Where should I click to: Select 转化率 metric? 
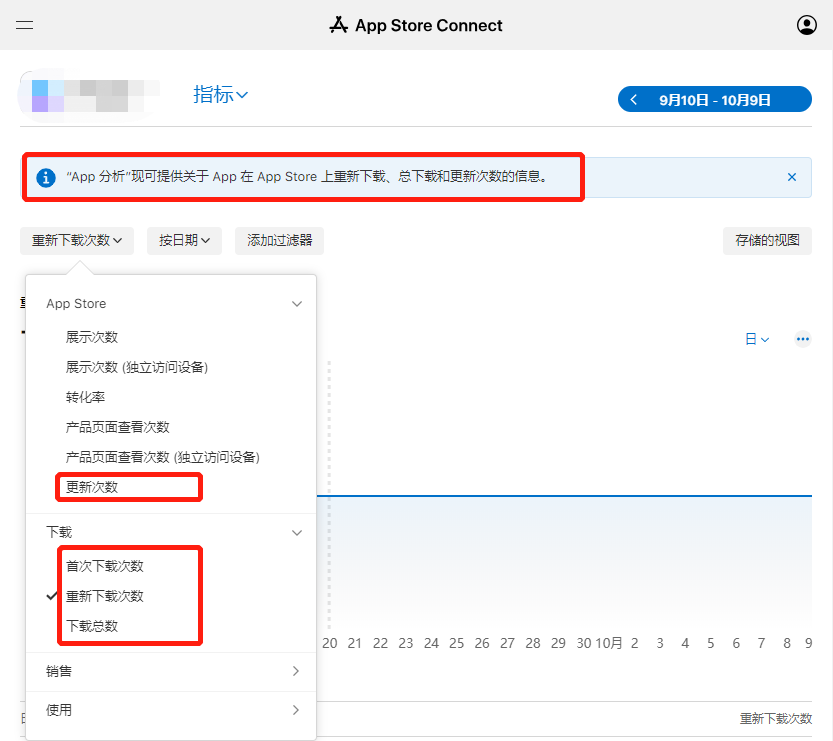click(x=85, y=397)
